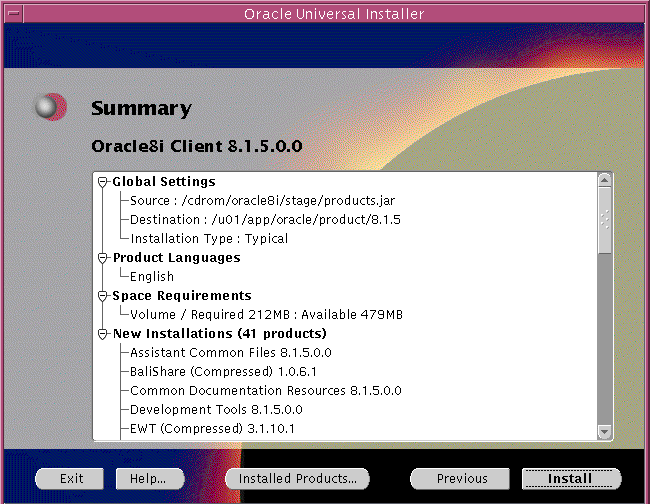Collapse the New Installations node
This screenshot has width=650, height=504.
pos(102,334)
